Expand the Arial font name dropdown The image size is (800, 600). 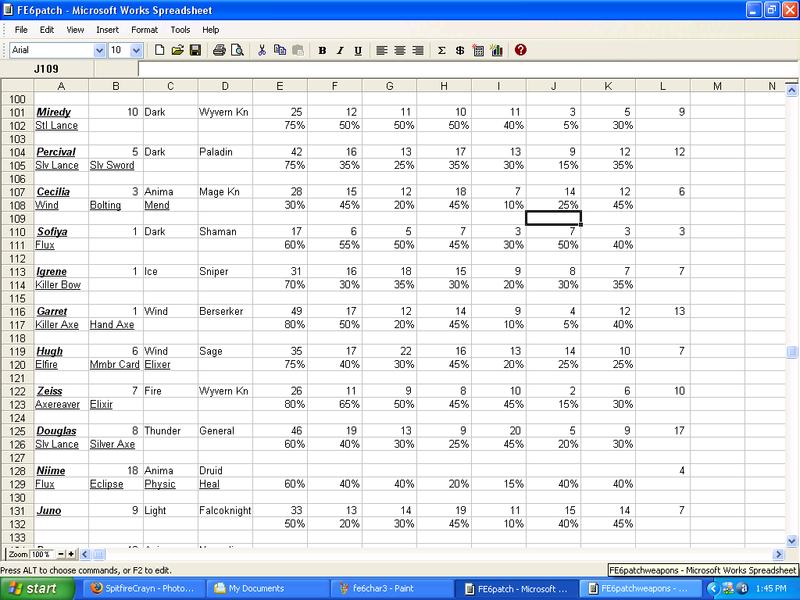click(99, 50)
